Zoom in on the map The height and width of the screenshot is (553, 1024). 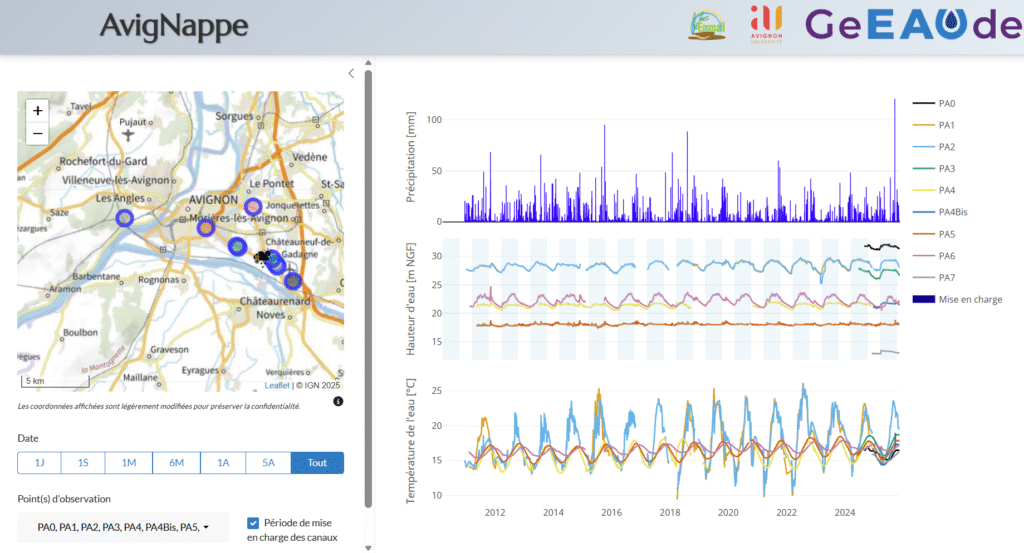pyautogui.click(x=38, y=111)
